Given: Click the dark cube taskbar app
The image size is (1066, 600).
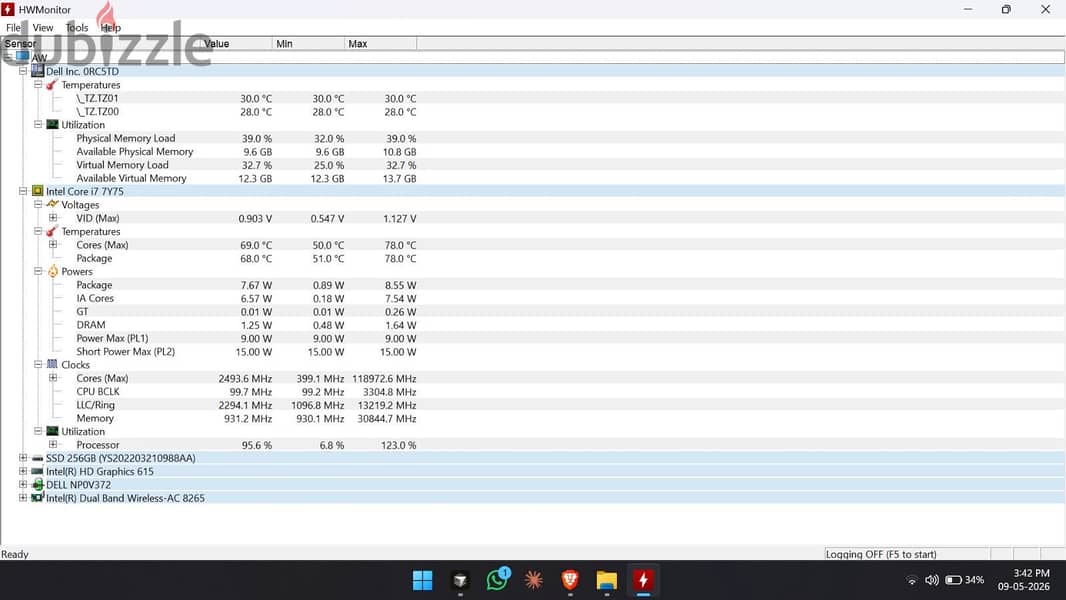Looking at the screenshot, I should tap(460, 580).
